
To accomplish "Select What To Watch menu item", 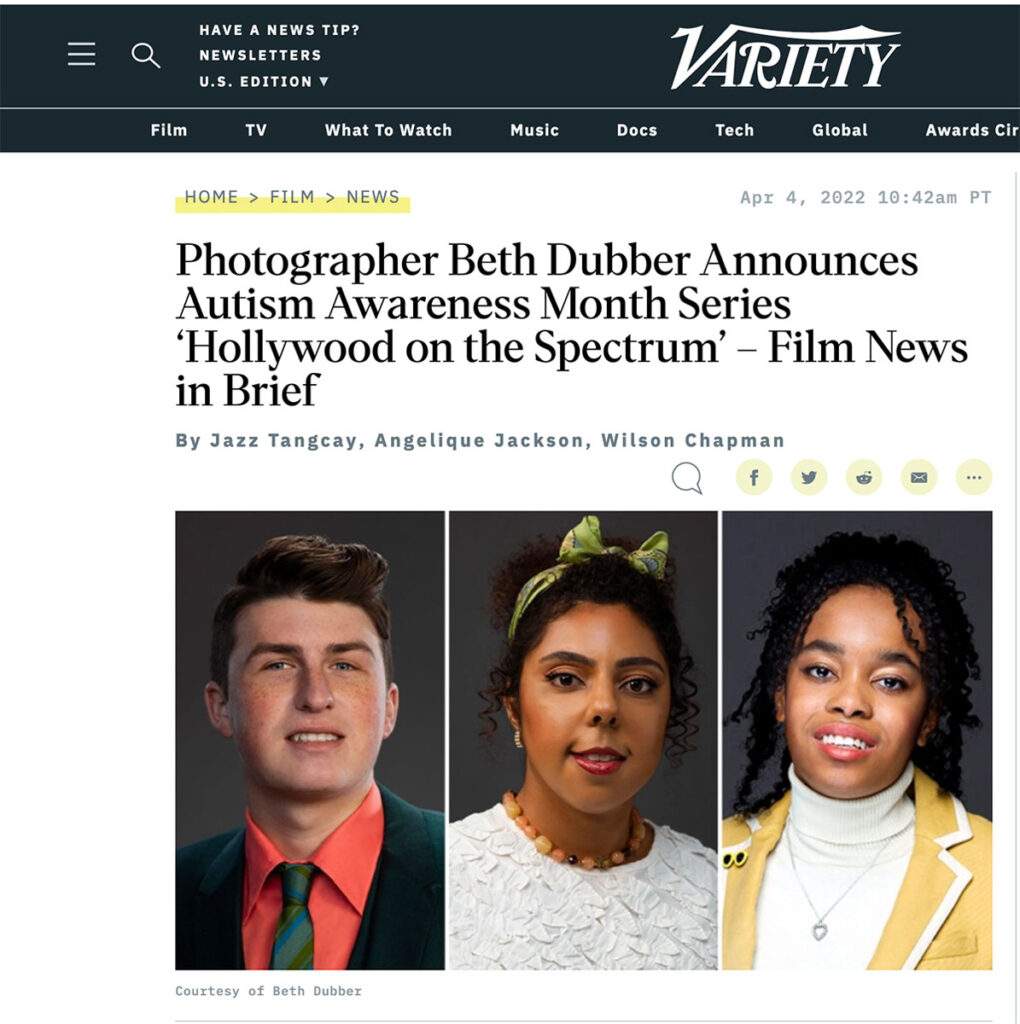I will (389, 130).
